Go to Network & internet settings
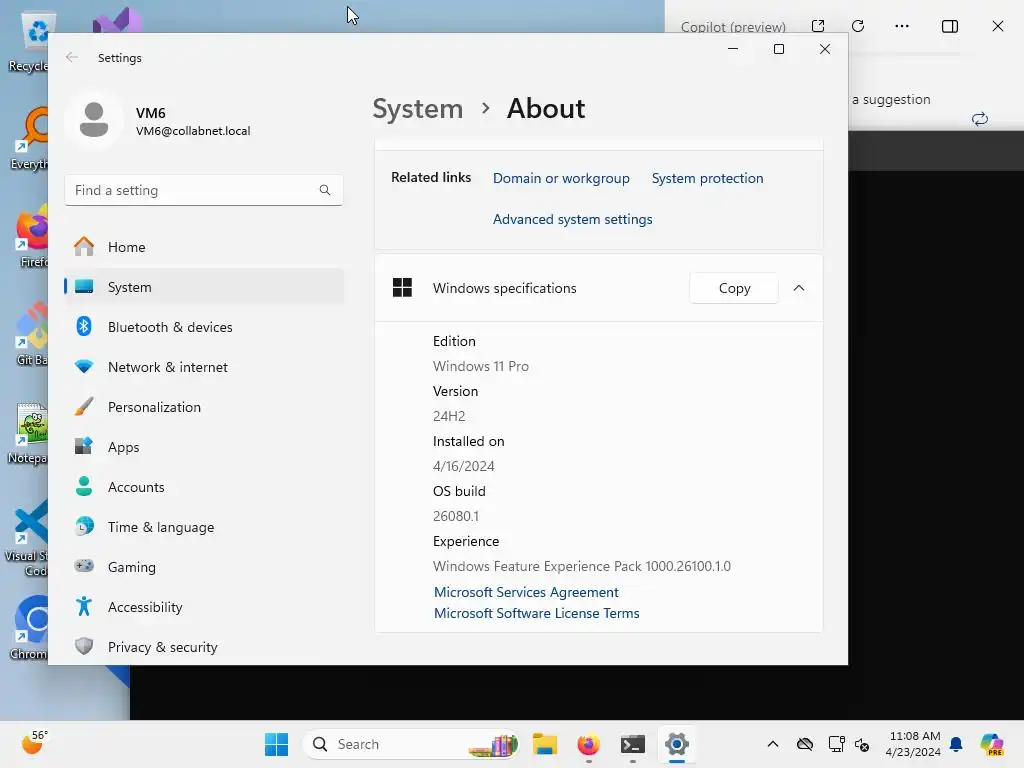 (204, 367)
